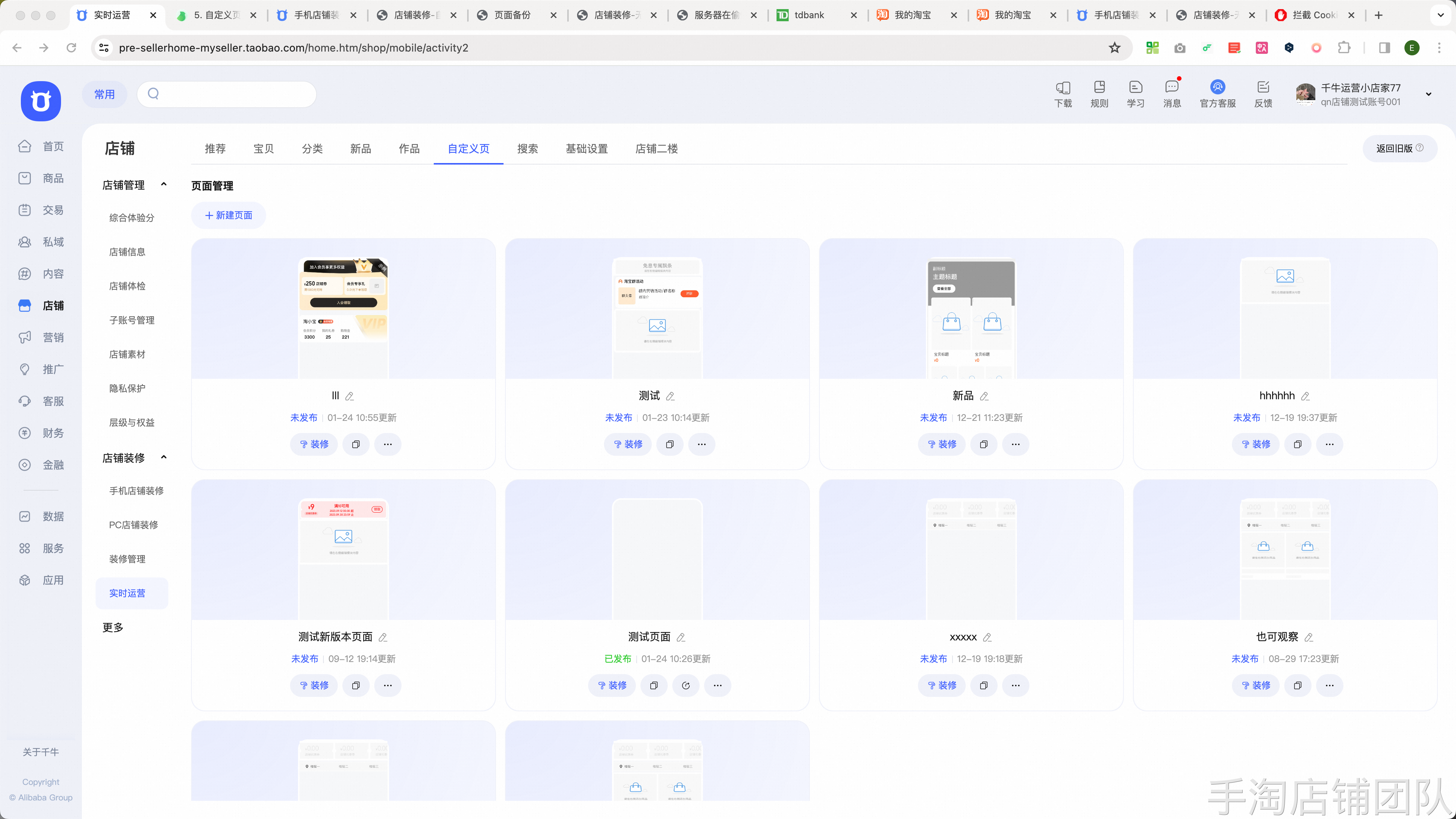
Task: Click the rename pencil icon next to 测试
Action: point(670,396)
